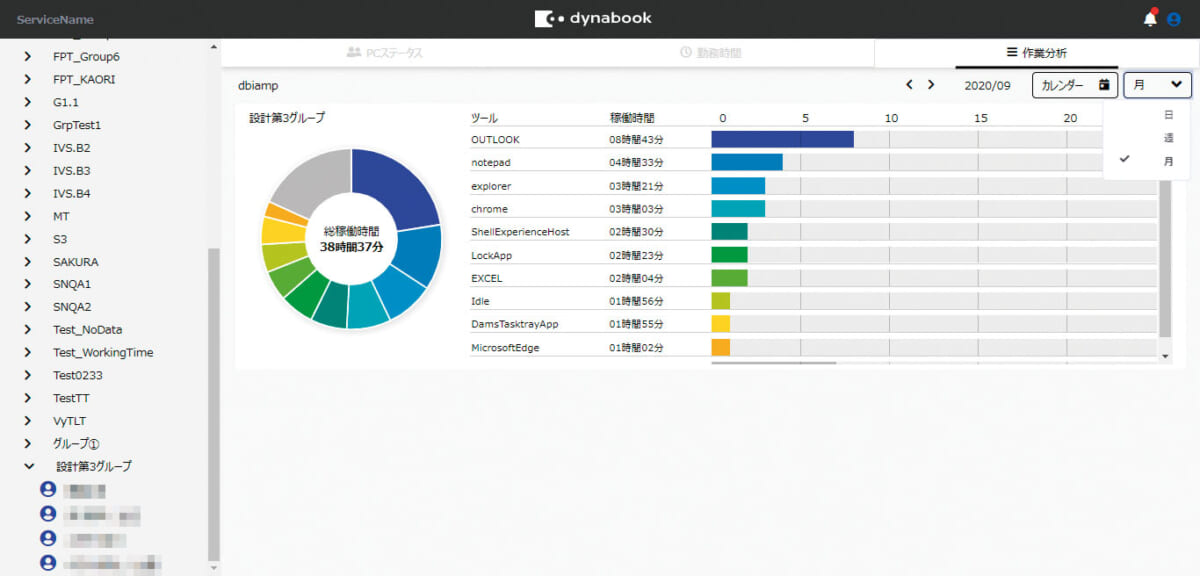Select the third user avatar in the group

(x=47, y=538)
